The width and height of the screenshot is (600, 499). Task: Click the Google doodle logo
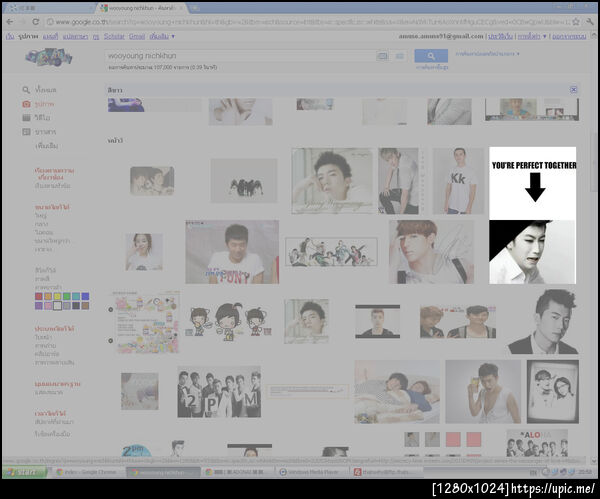[49, 57]
